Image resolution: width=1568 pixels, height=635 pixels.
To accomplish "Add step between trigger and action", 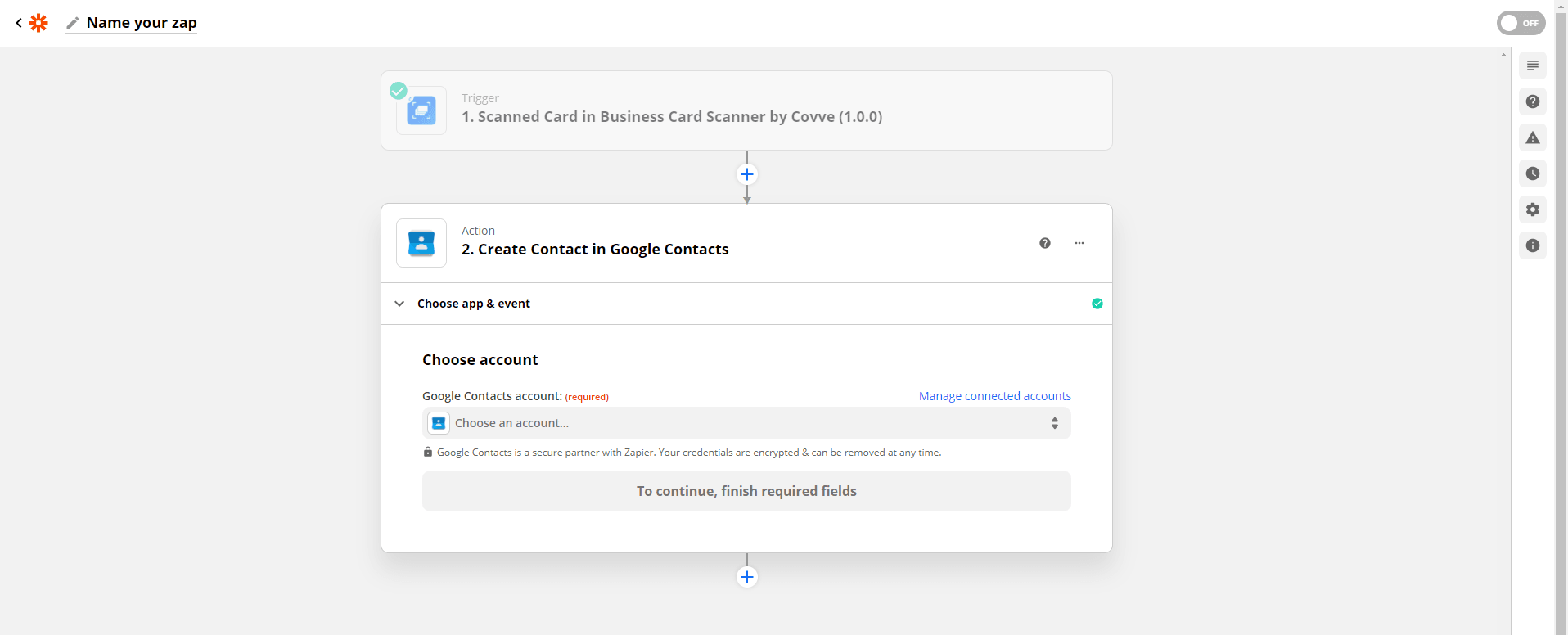I will (747, 174).
